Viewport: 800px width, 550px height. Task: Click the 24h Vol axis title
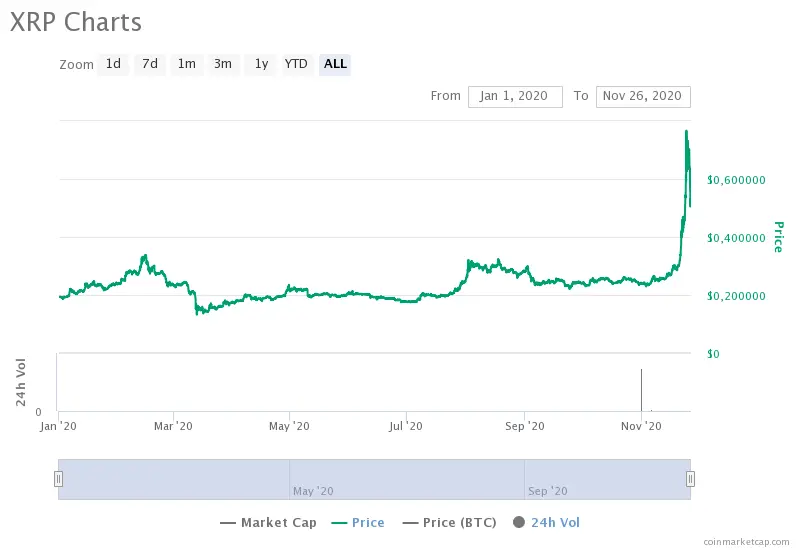(20, 382)
